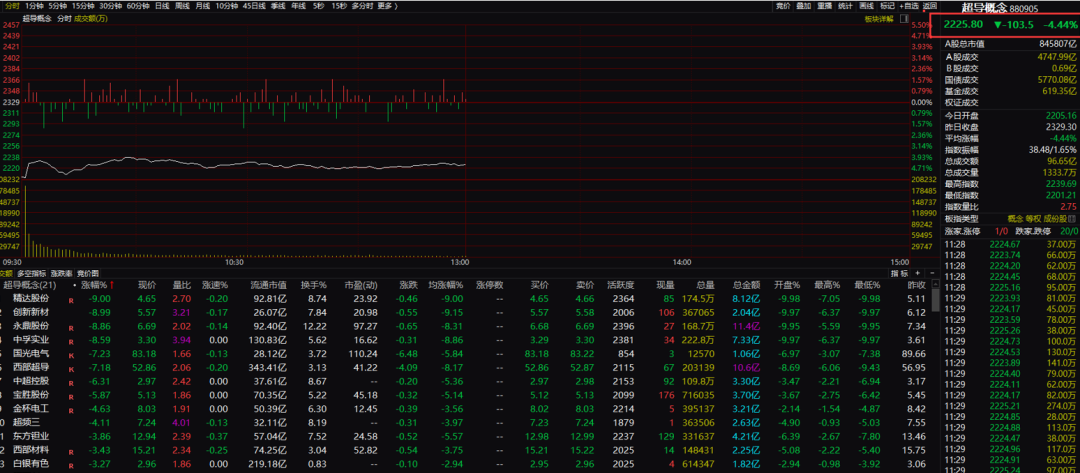This screenshot has width=1080, height=473.
Task: Select the 多空指标 tab
Action: click(32, 273)
